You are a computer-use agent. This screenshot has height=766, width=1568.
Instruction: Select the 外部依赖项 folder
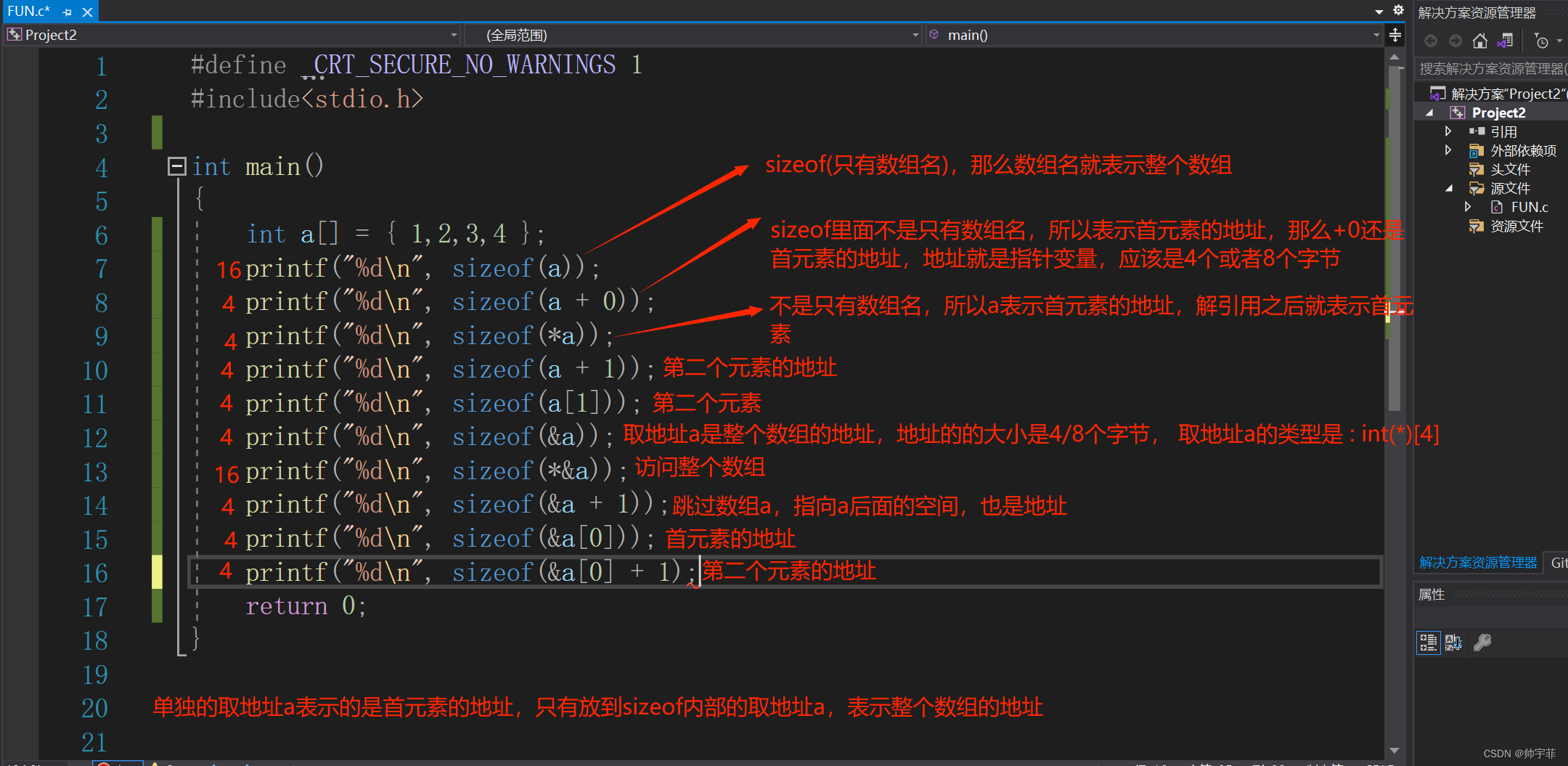coord(1523,150)
